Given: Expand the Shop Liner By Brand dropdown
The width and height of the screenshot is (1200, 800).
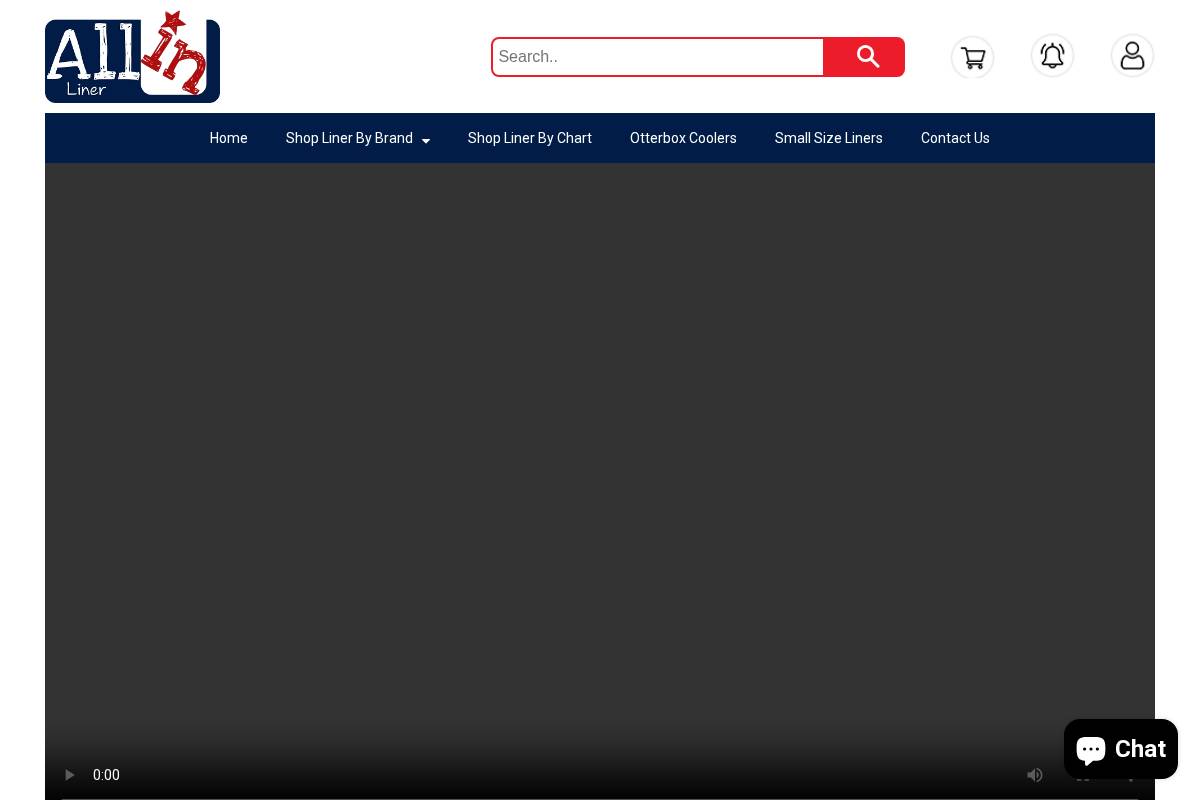Looking at the screenshot, I should 349,138.
